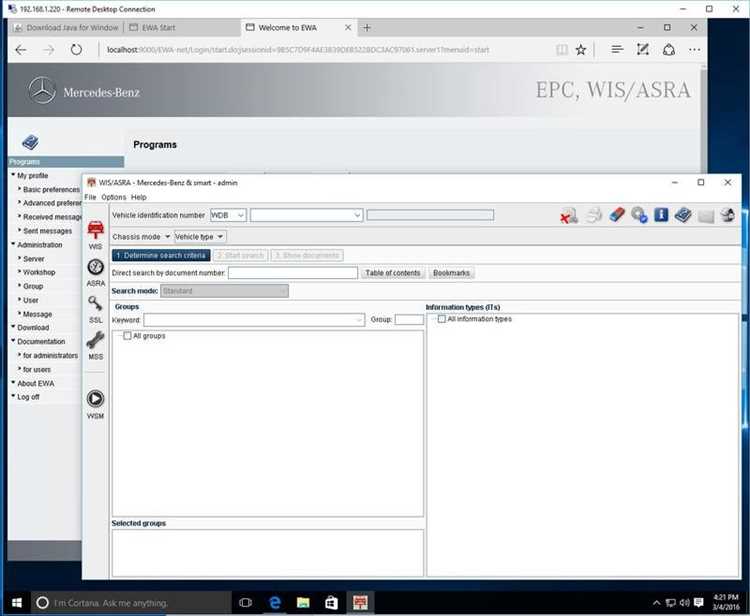Open documentation for administrators link
This screenshot has height=616, width=750.
pos(50,355)
